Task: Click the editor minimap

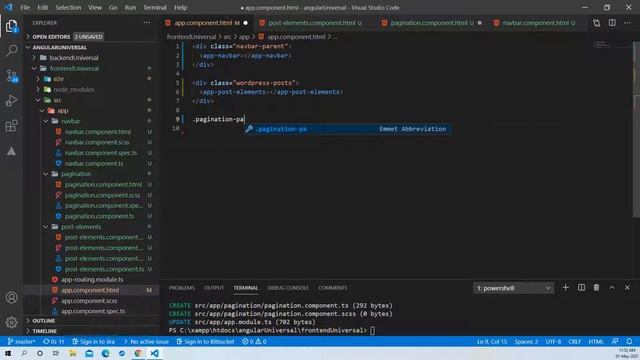Action: [611, 44]
